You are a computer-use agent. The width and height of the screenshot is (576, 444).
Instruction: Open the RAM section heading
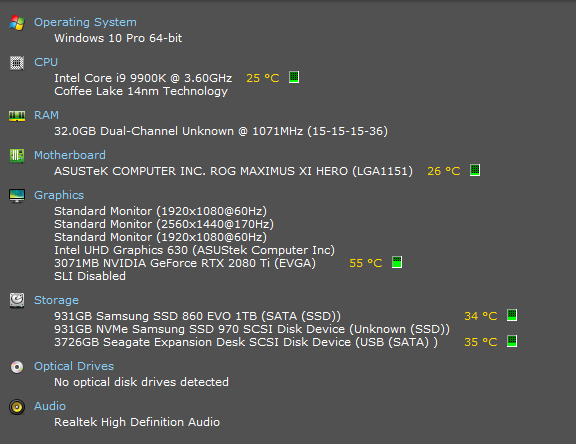point(46,115)
